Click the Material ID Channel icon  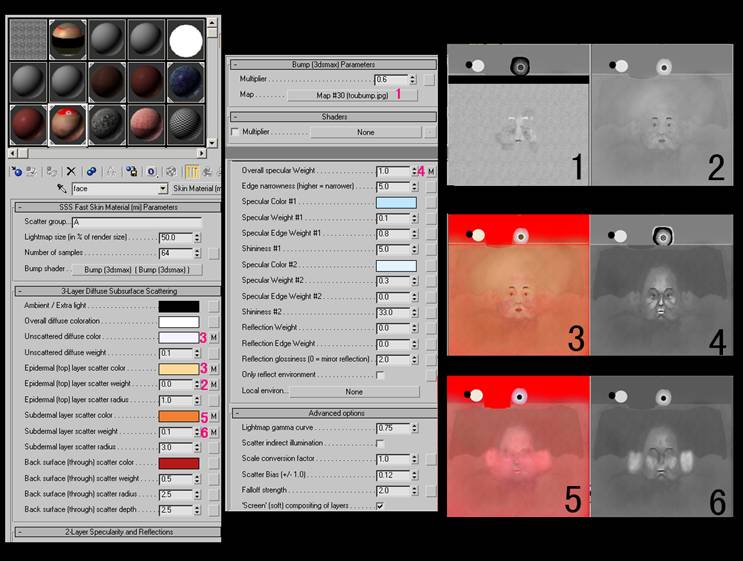151,171
